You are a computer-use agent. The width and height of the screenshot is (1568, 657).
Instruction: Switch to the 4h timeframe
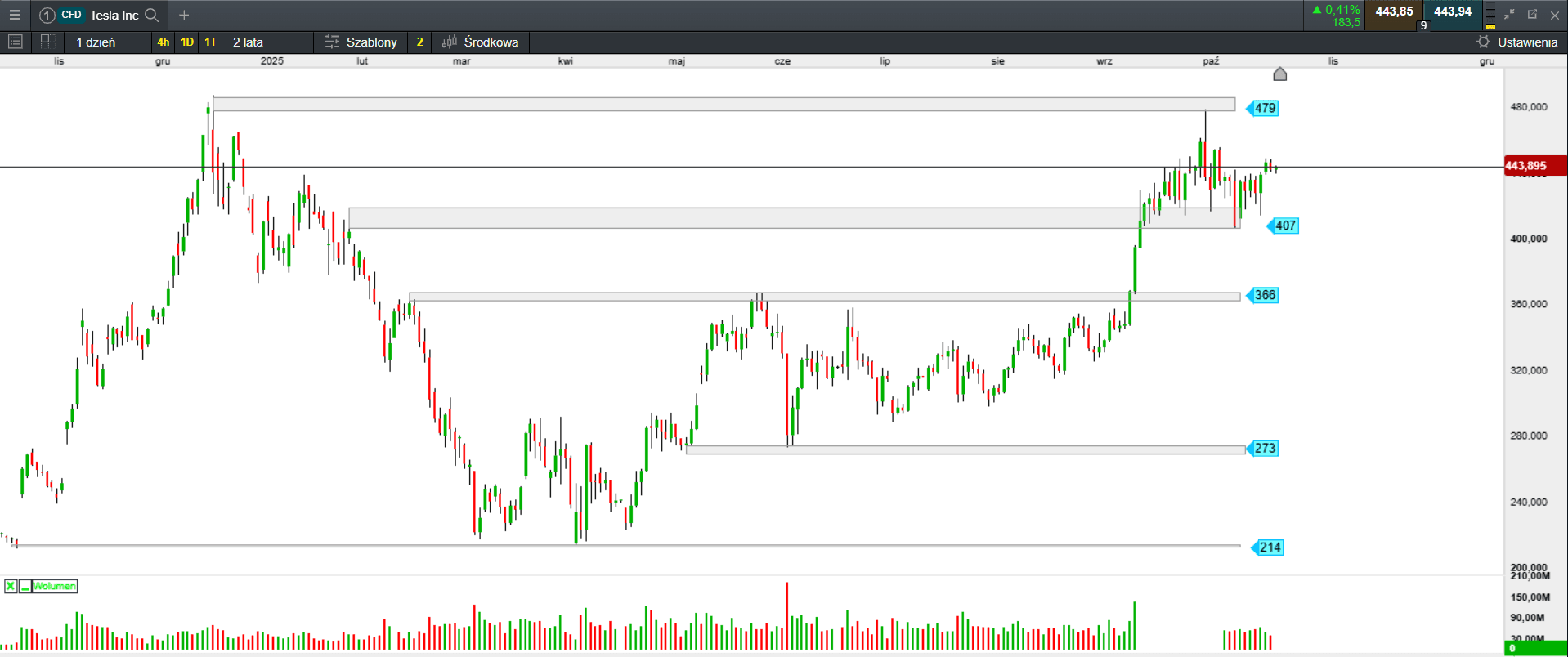(164, 42)
